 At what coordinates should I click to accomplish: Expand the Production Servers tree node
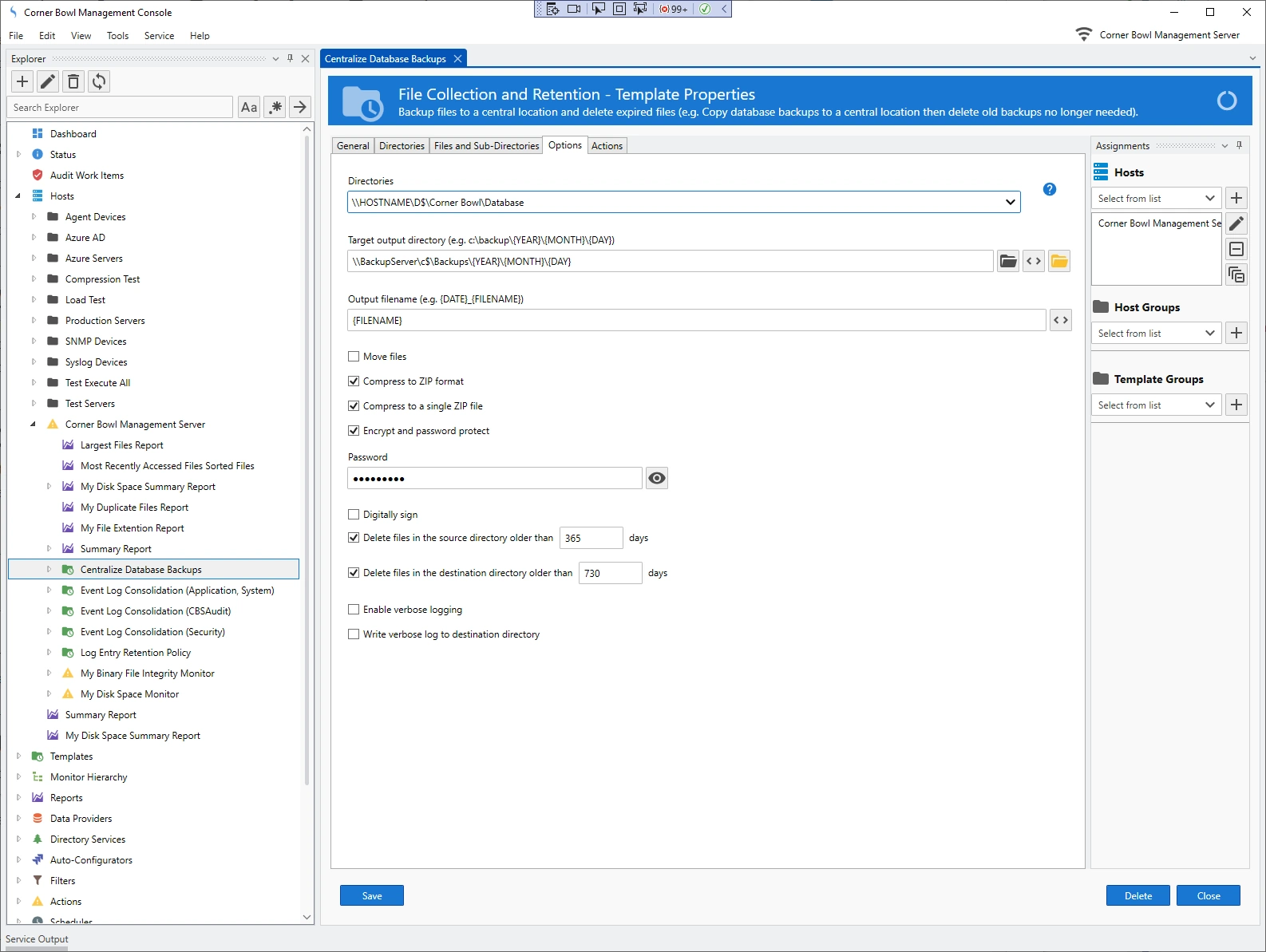coord(34,321)
